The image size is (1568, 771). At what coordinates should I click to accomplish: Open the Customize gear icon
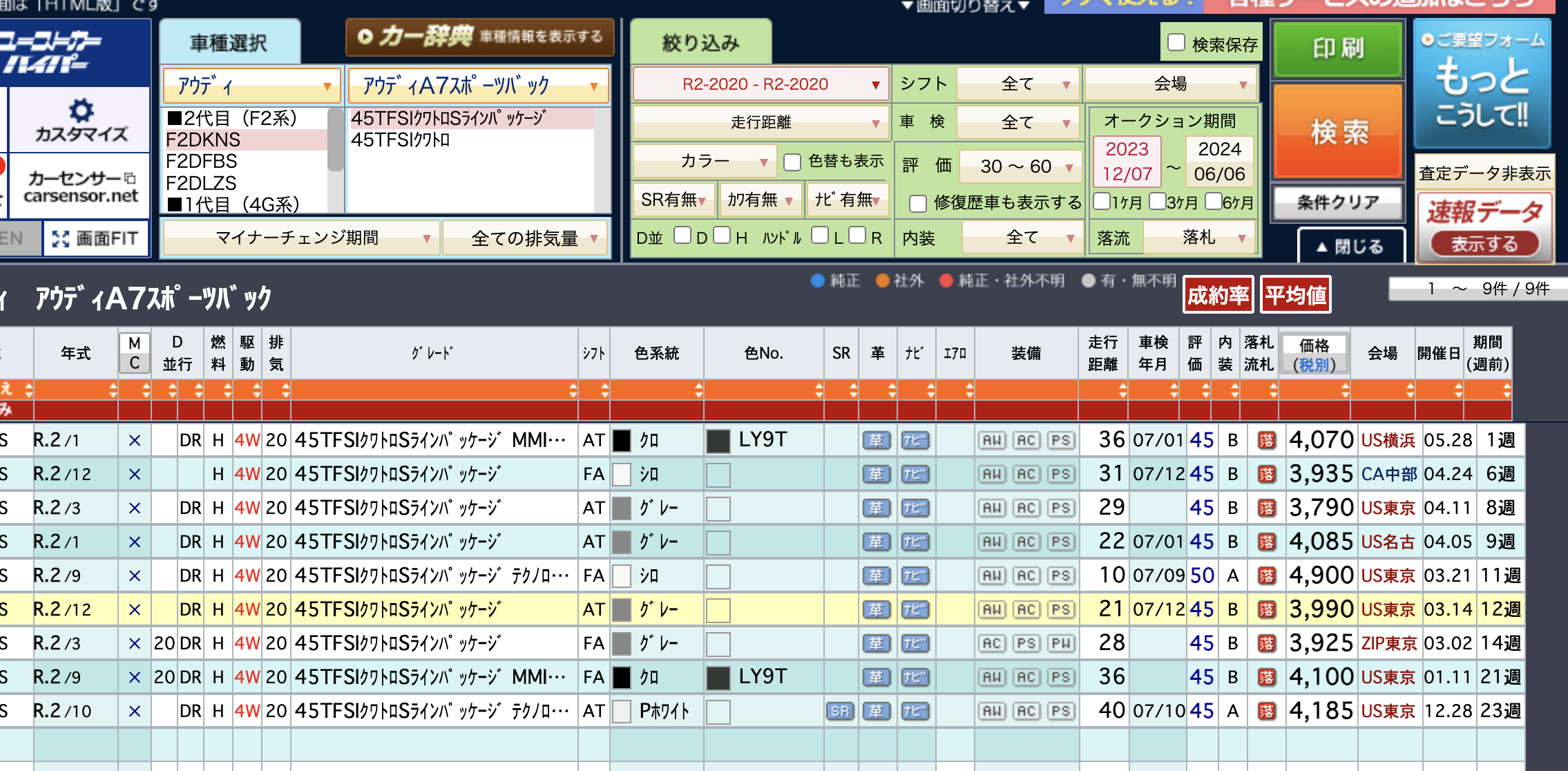82,110
